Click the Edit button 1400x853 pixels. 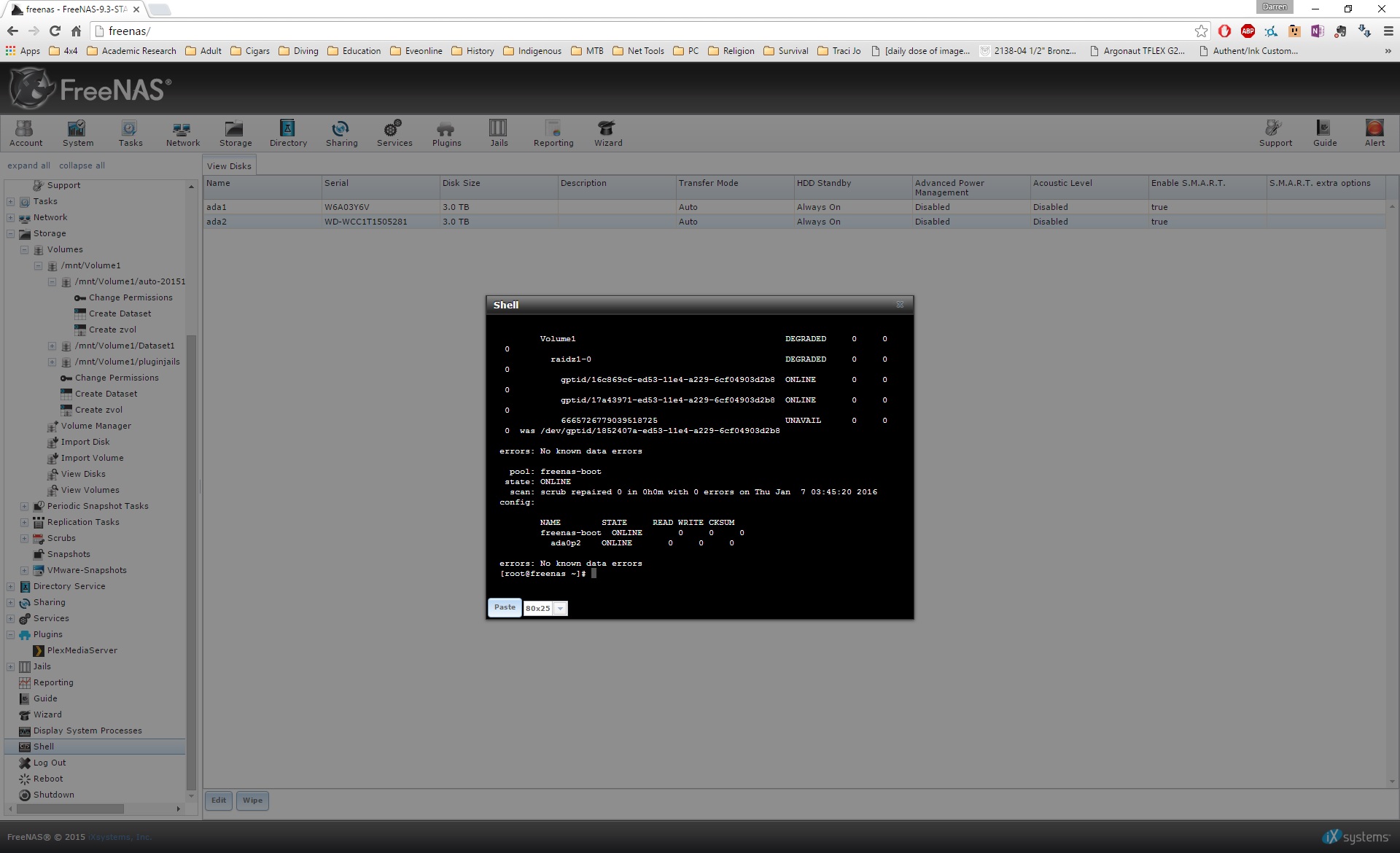pos(219,801)
